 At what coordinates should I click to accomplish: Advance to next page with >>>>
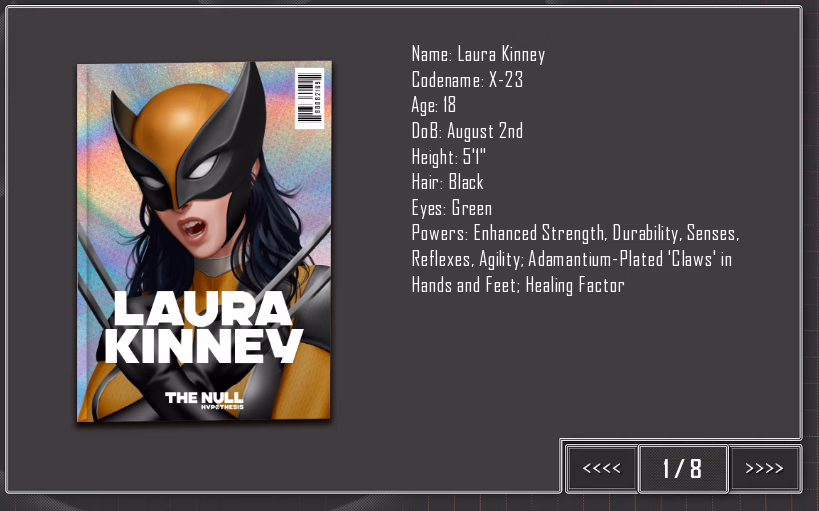tap(764, 468)
